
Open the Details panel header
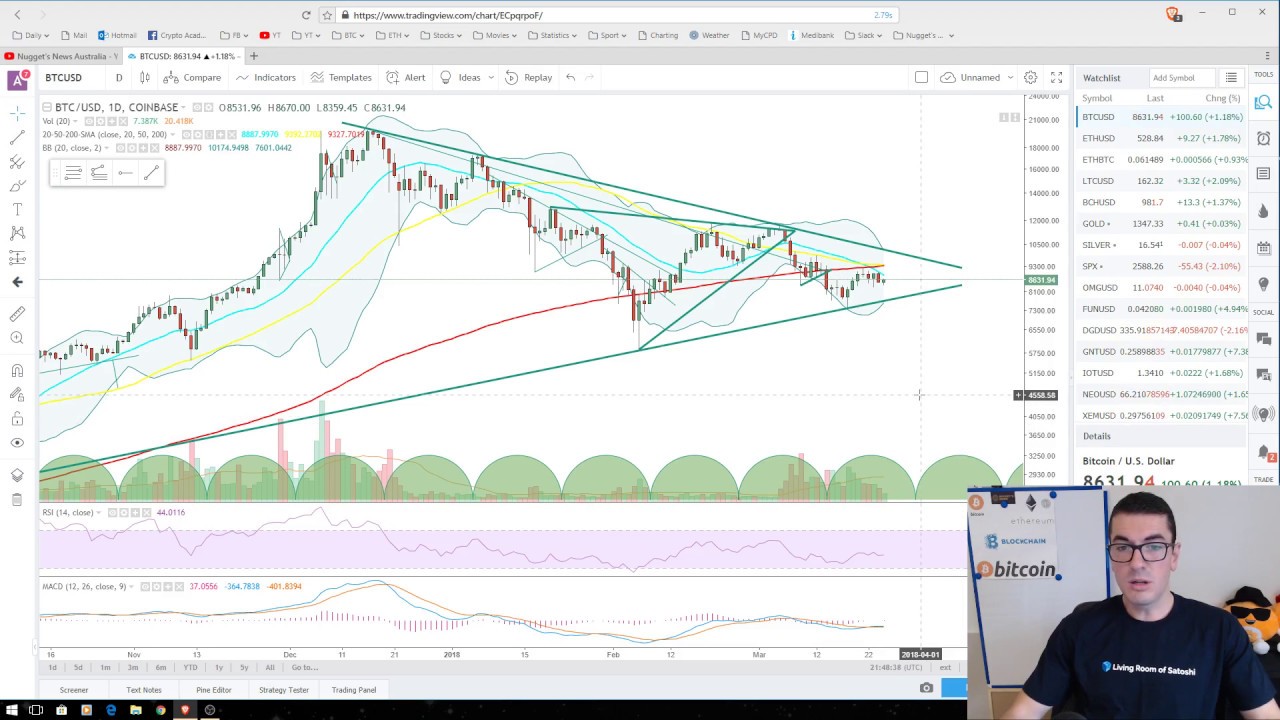(x=1162, y=436)
